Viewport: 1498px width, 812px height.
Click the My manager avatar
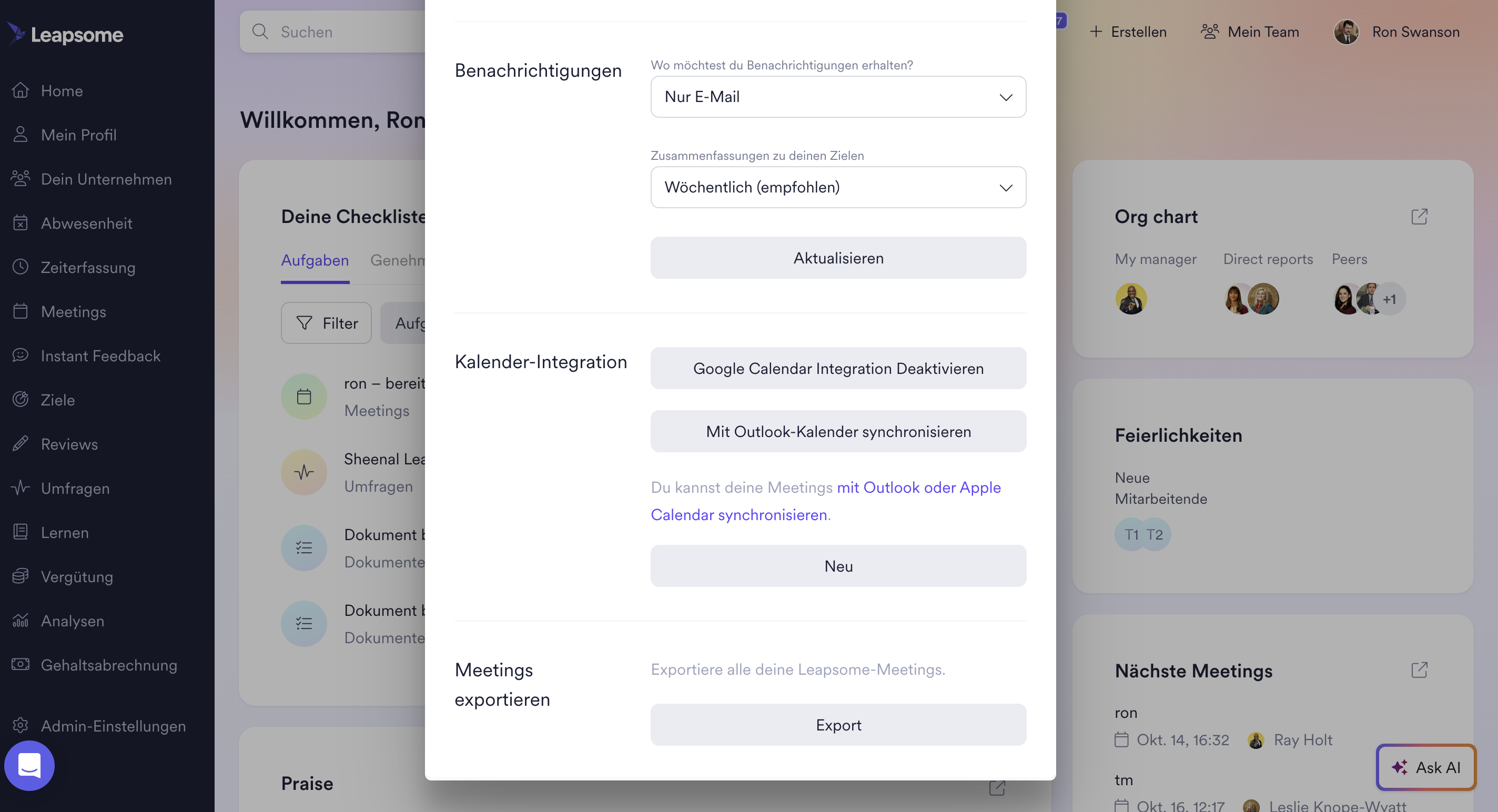[1131, 299]
